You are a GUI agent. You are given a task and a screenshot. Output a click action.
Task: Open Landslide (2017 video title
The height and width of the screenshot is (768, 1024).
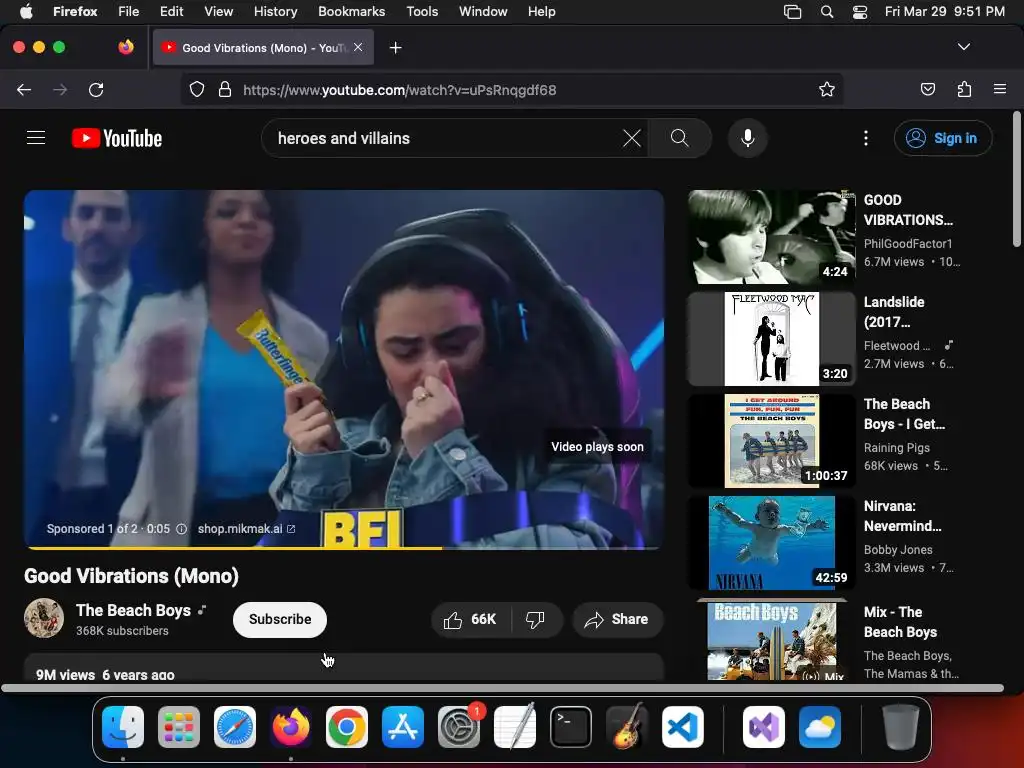[894, 312]
